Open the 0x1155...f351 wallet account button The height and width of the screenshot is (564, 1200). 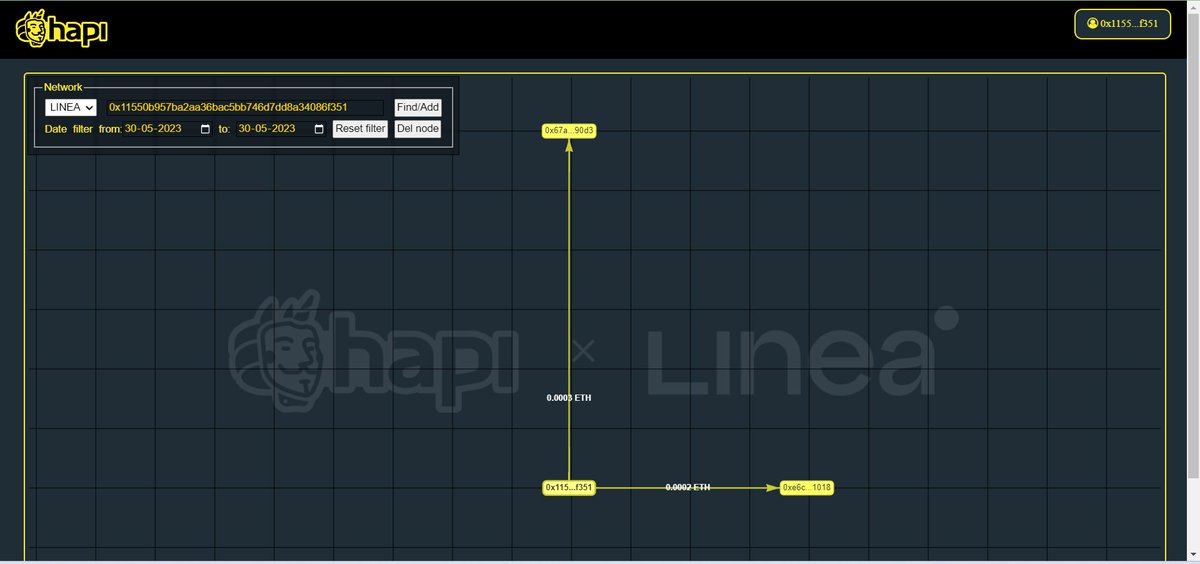[x=1122, y=24]
